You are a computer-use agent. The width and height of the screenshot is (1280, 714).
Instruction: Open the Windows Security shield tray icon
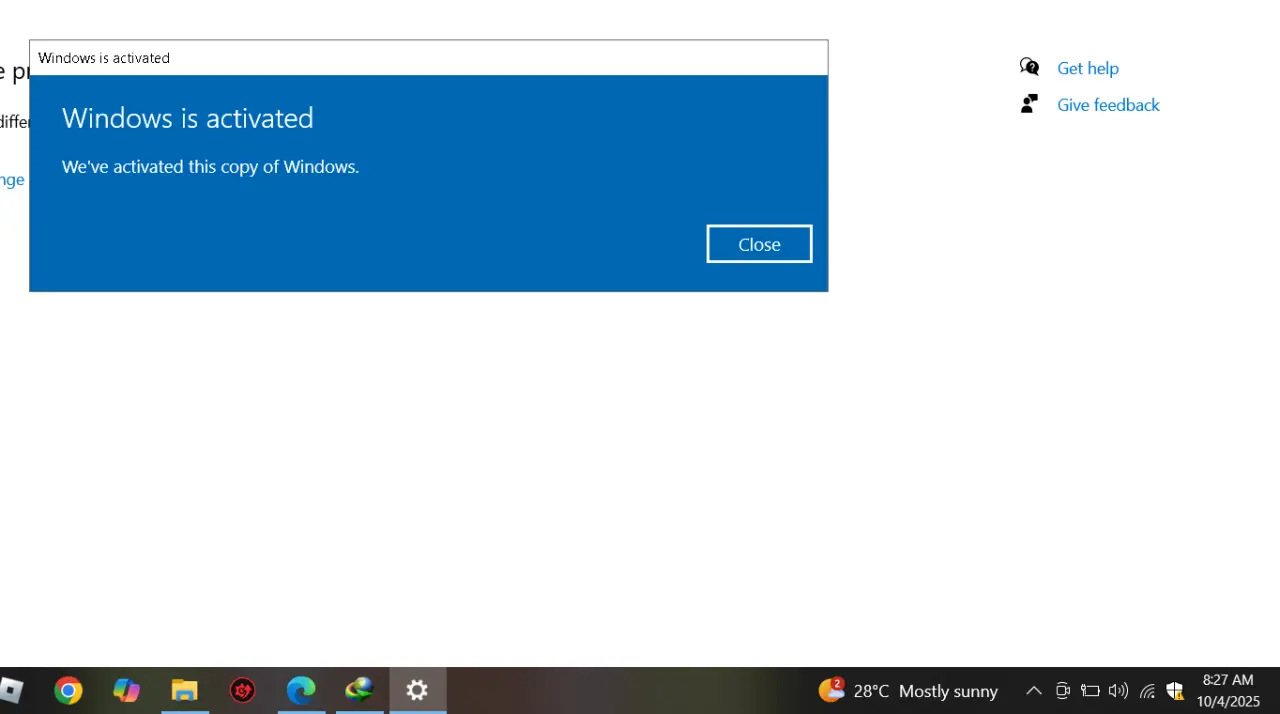coord(1175,691)
